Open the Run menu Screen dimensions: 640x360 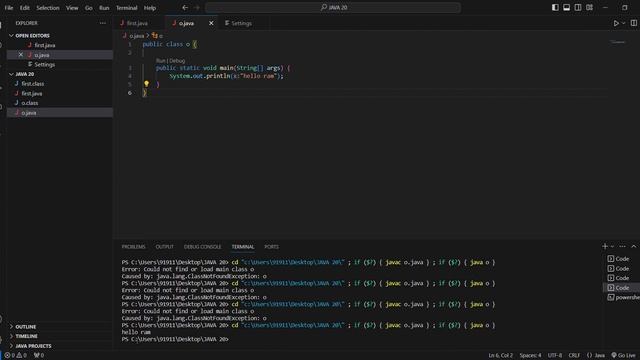pos(104,8)
